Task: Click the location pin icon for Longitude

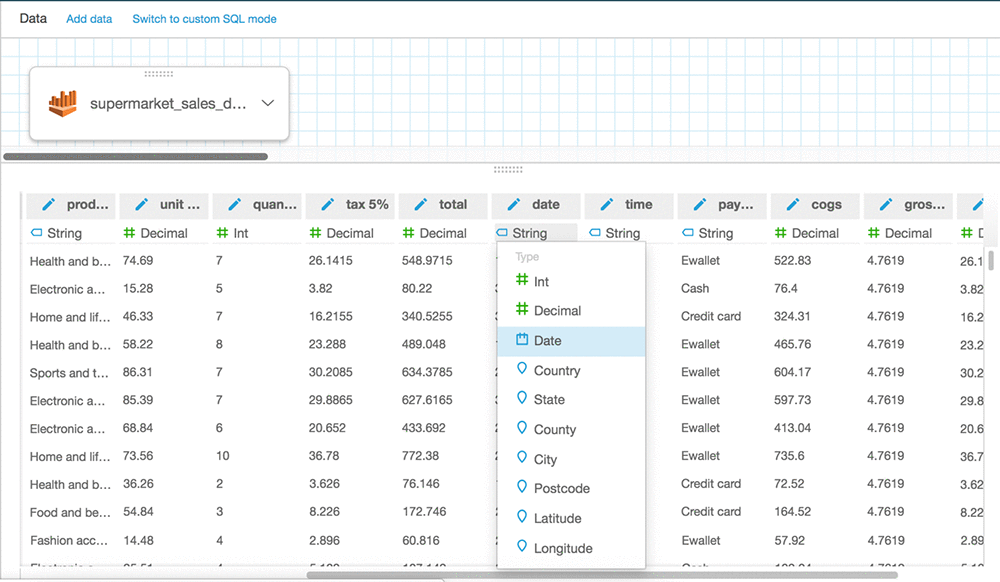Action: (522, 546)
